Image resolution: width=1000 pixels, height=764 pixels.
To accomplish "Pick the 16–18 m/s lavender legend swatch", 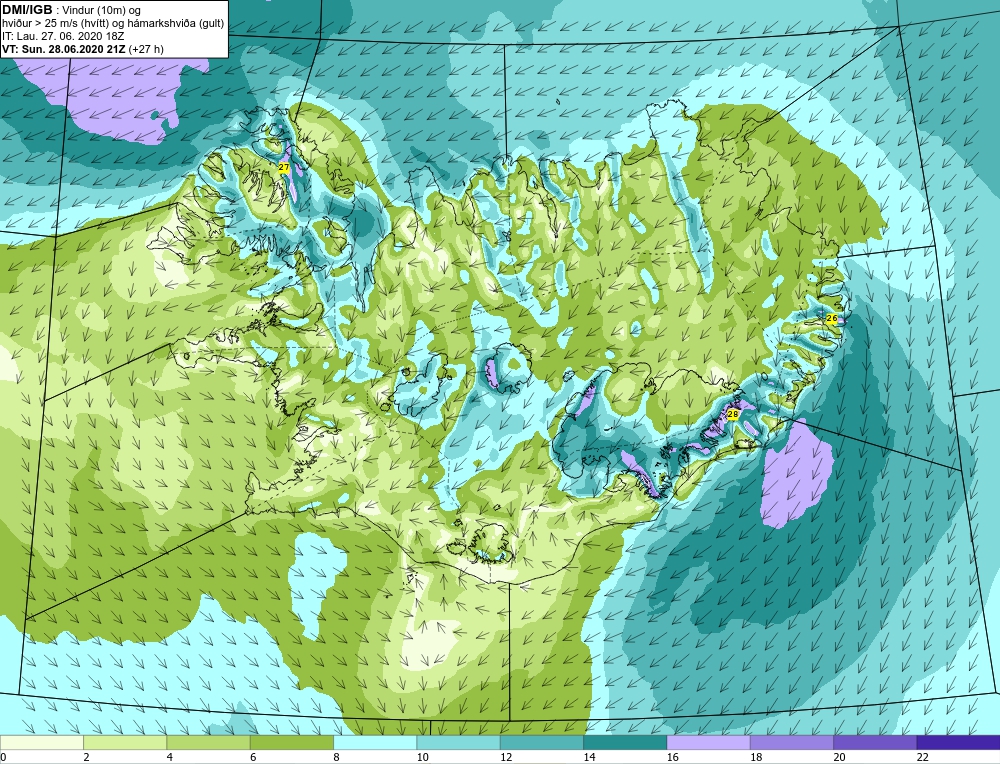I will point(709,742).
